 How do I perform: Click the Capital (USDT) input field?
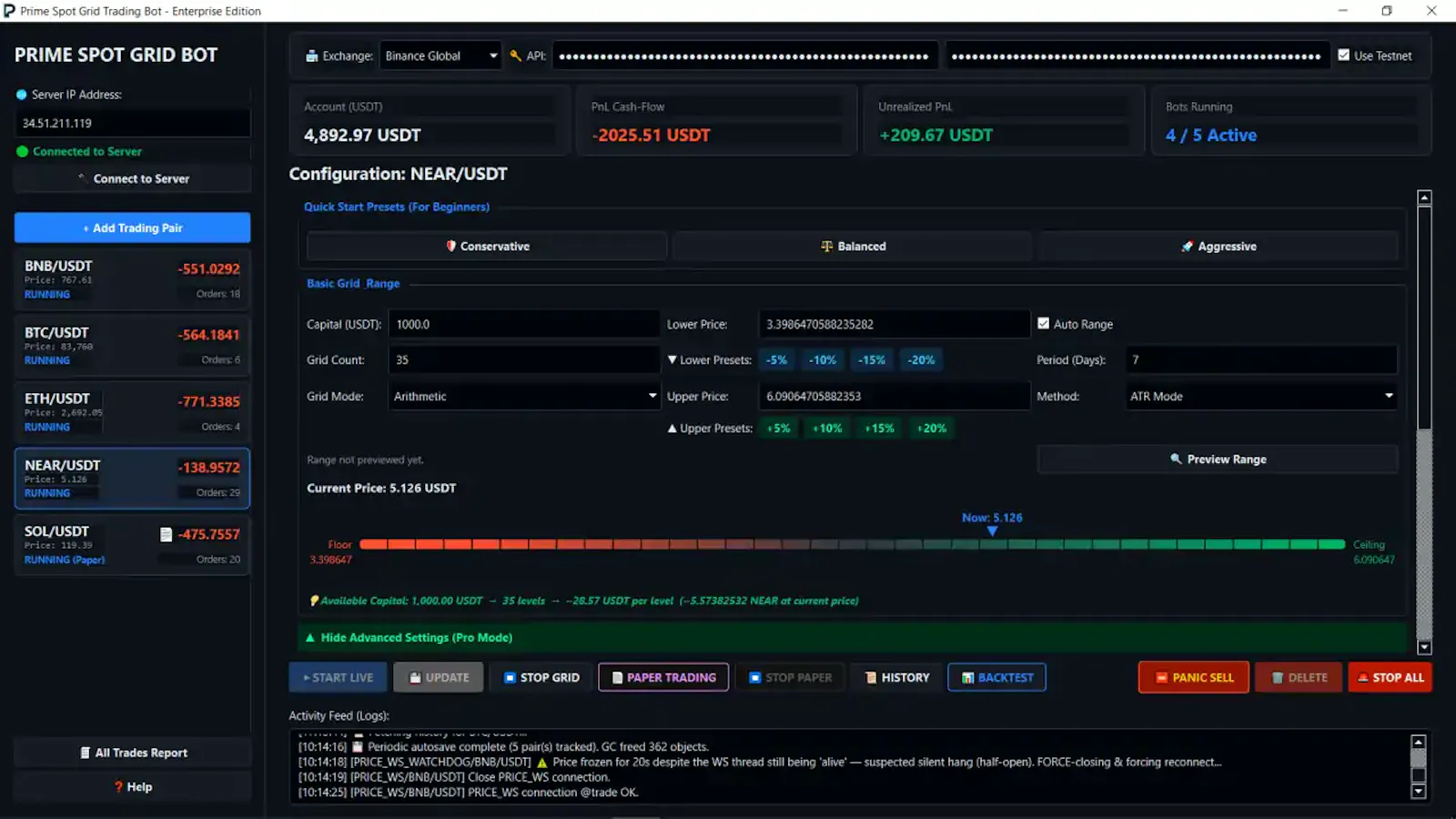coord(524,324)
